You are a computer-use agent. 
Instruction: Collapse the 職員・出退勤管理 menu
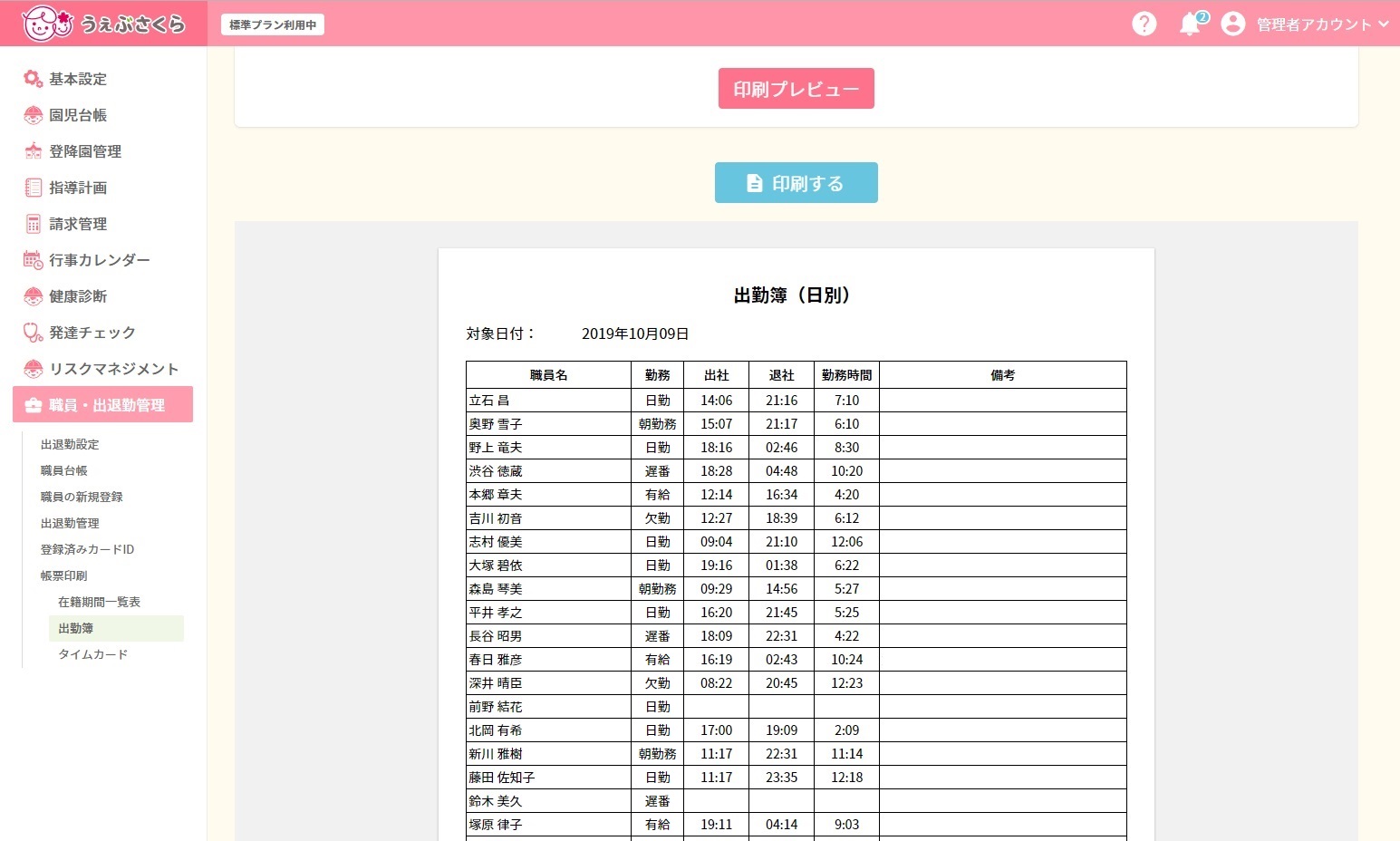pyautogui.click(x=102, y=405)
